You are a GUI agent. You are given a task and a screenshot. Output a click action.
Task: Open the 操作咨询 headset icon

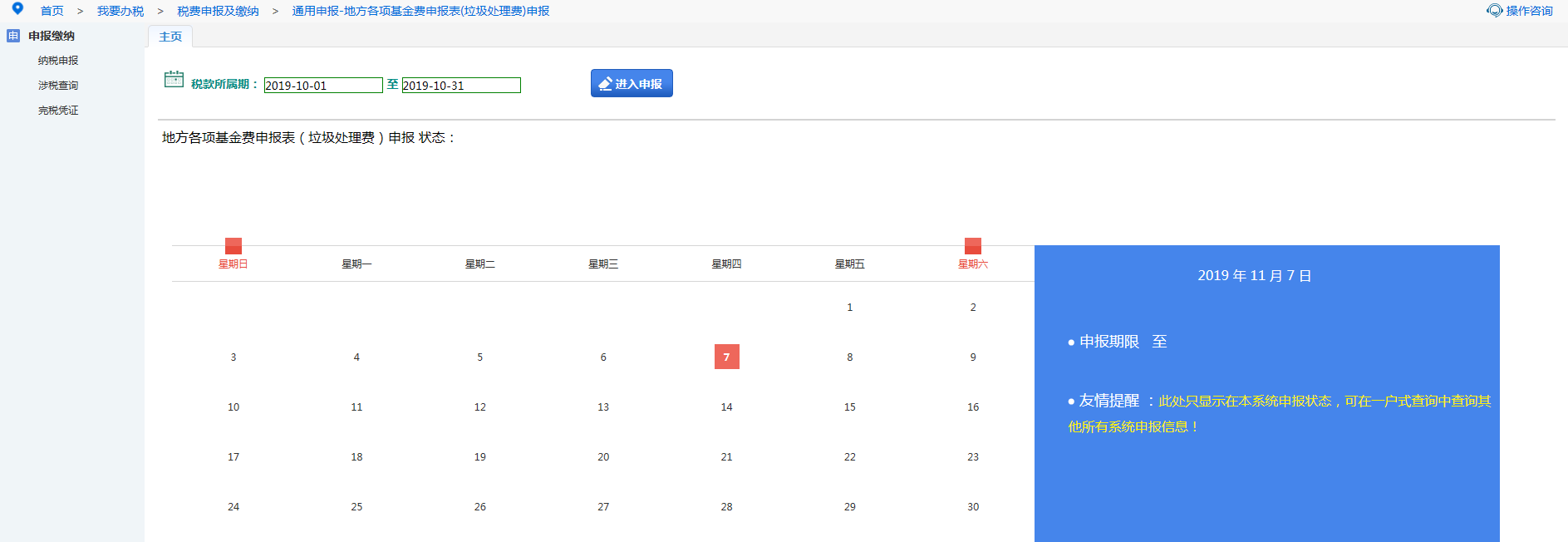[1494, 11]
